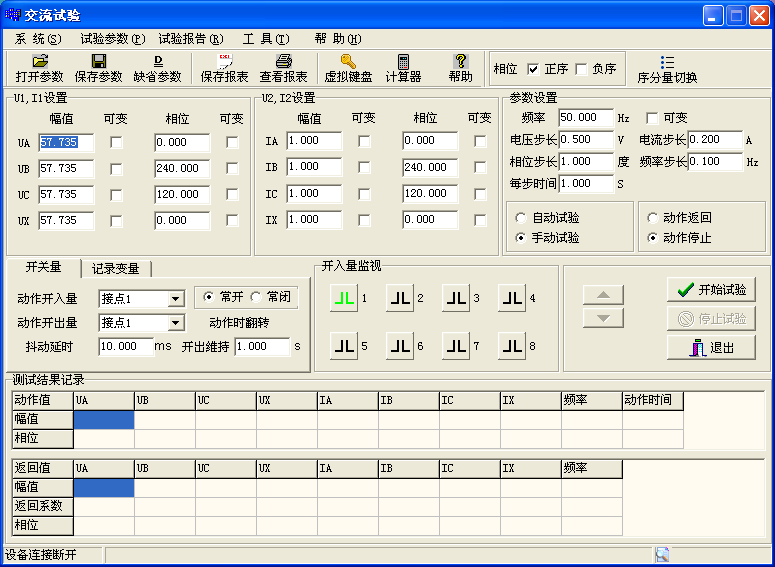The image size is (775, 567).
Task: Click the UB phase field 240.000
Action: 182,169
